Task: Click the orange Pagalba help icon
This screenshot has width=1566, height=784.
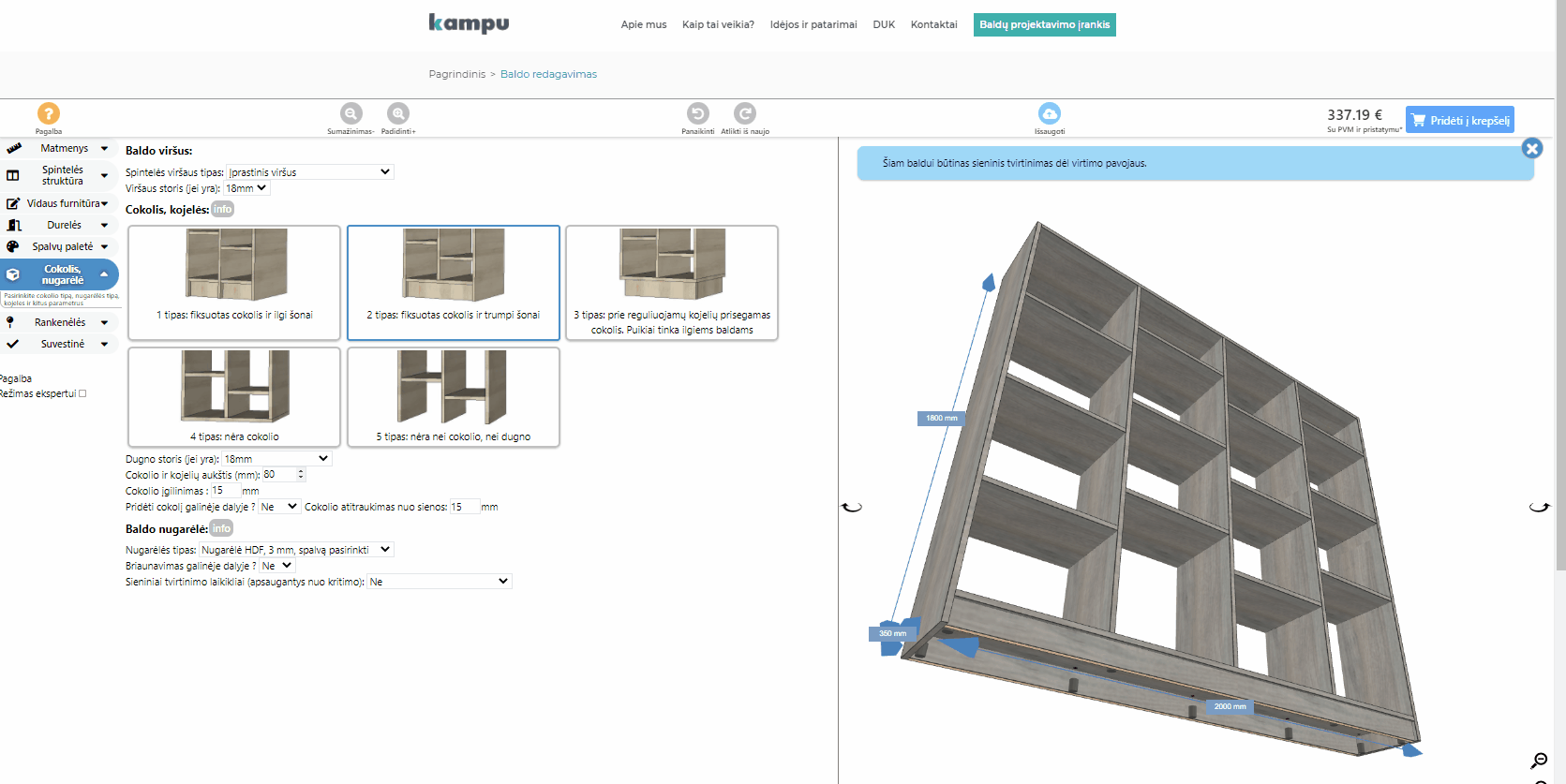Action: tap(48, 113)
